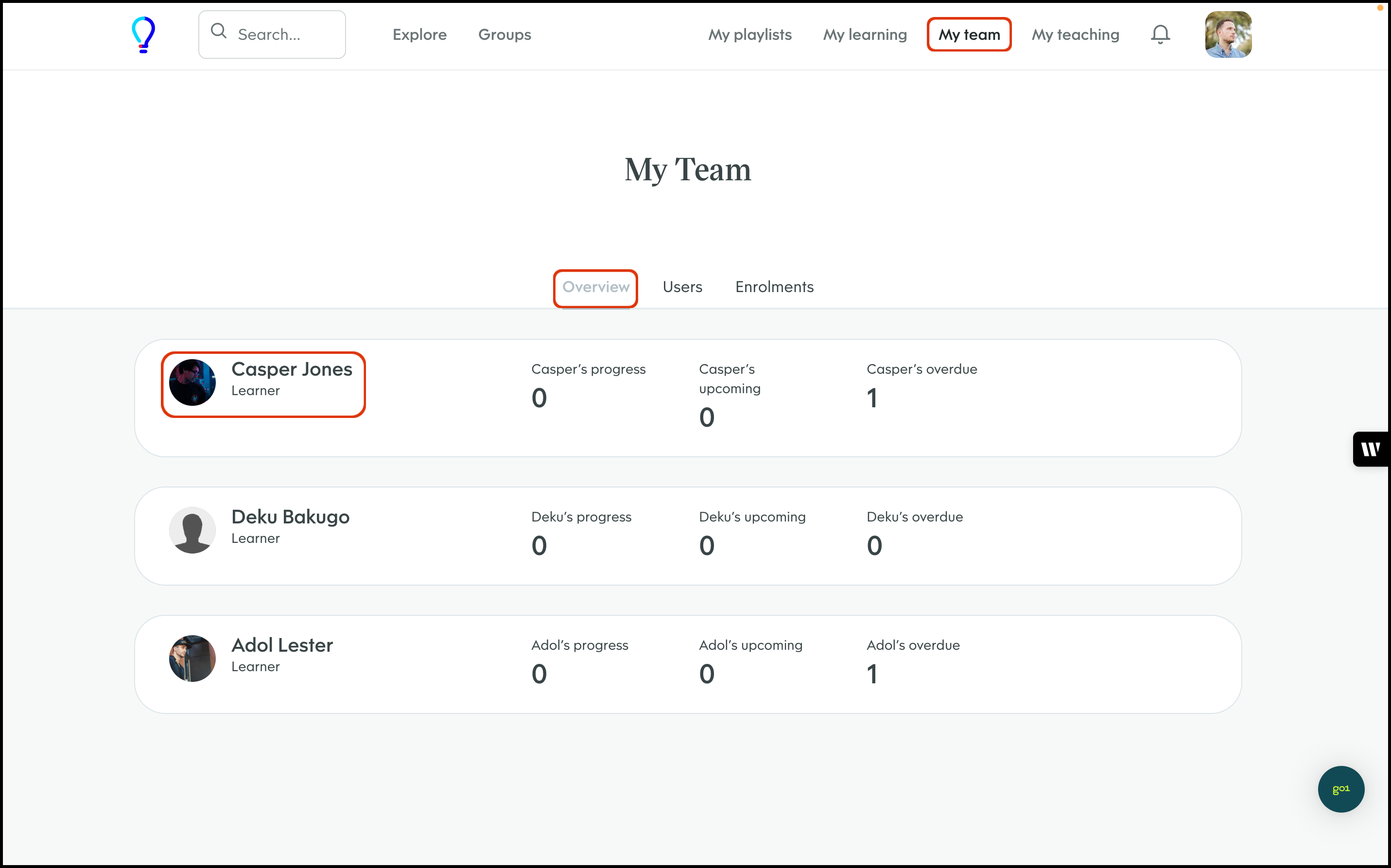Click Learner role under Casper Jones
The image size is (1391, 868).
pyautogui.click(x=256, y=391)
